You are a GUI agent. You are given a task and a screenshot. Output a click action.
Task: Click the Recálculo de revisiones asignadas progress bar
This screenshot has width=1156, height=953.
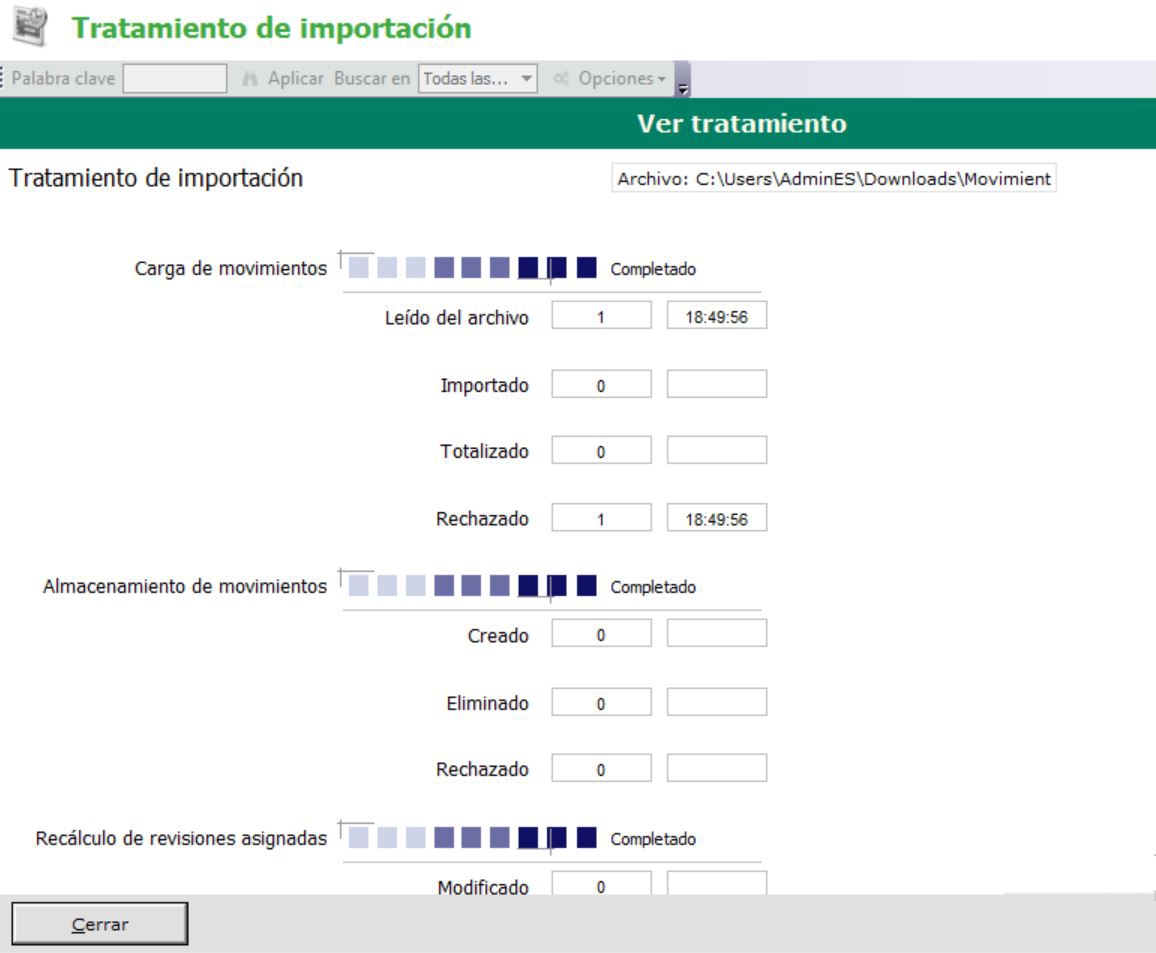point(474,838)
